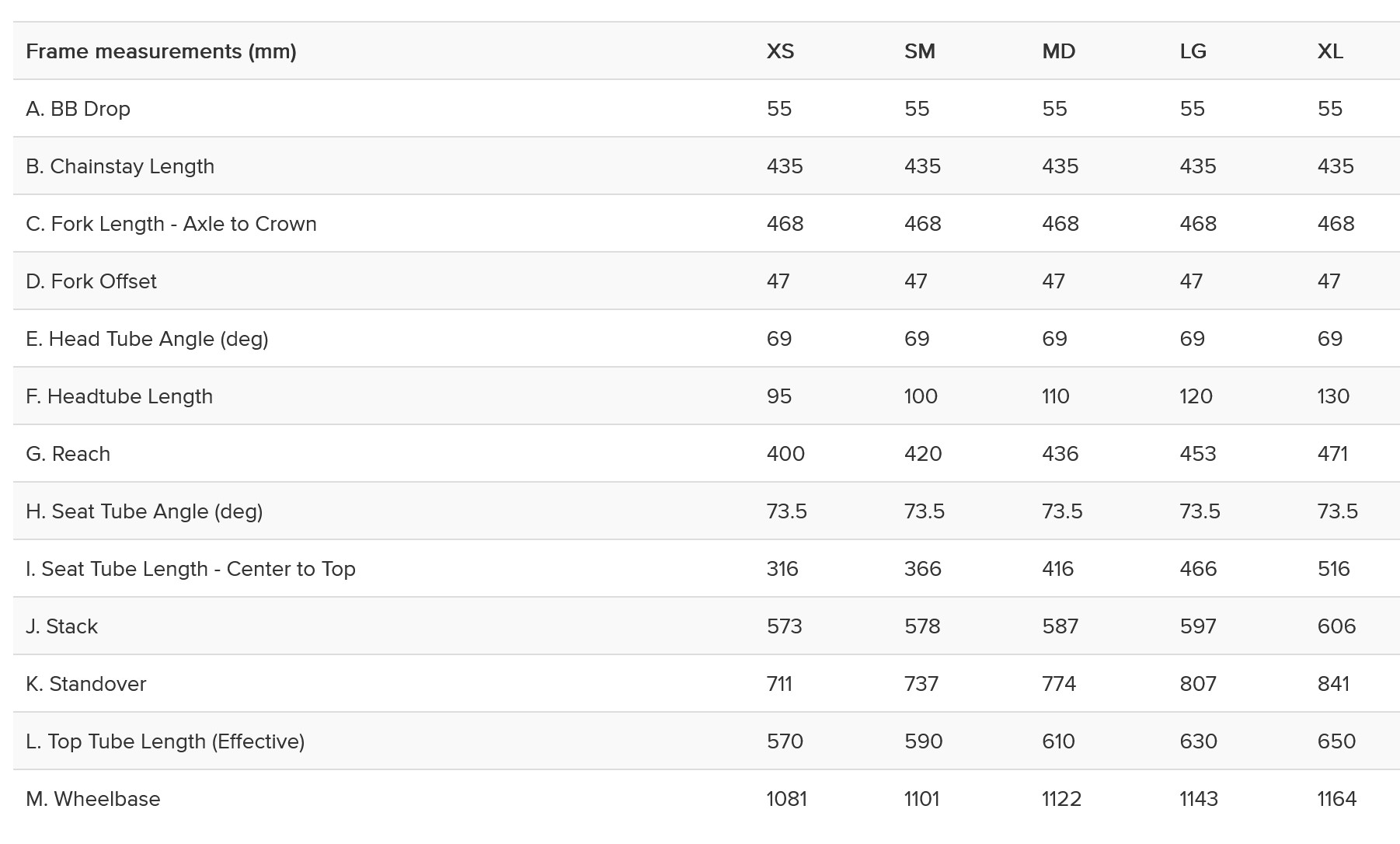This screenshot has width=1400, height=844.
Task: Select the G. Reach label
Action: (68, 454)
